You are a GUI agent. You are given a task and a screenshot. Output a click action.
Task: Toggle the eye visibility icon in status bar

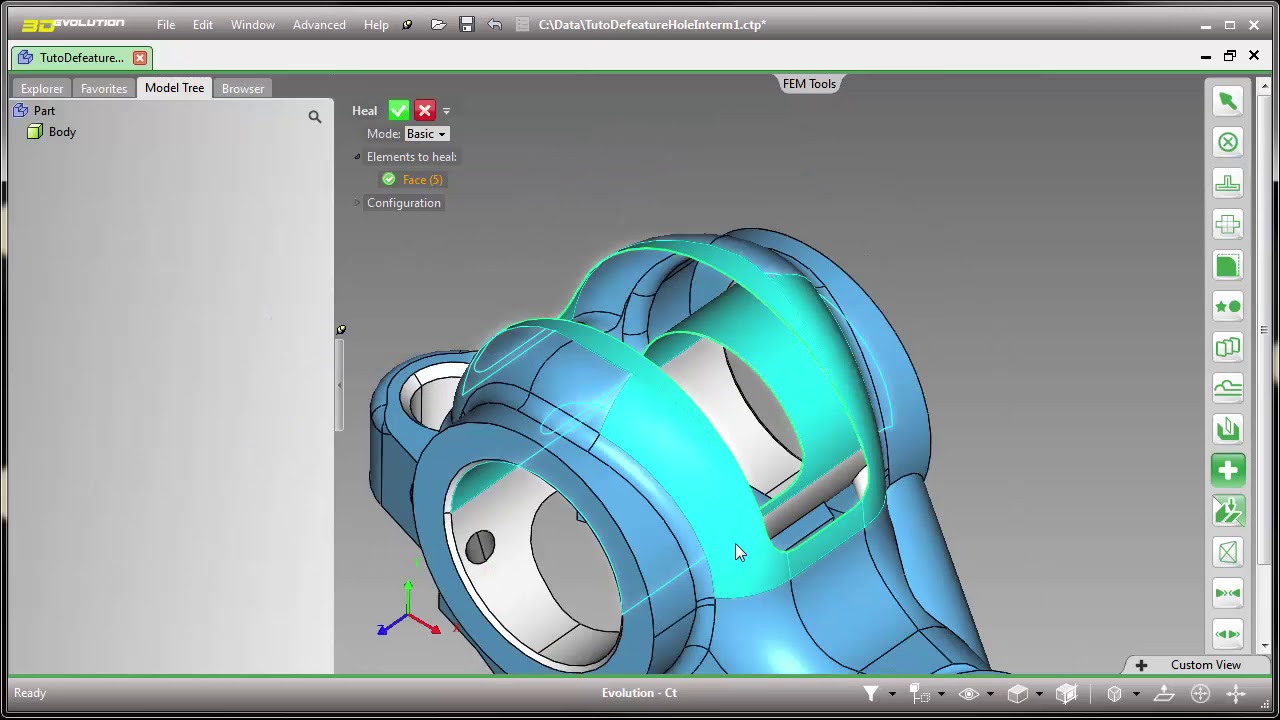968,693
